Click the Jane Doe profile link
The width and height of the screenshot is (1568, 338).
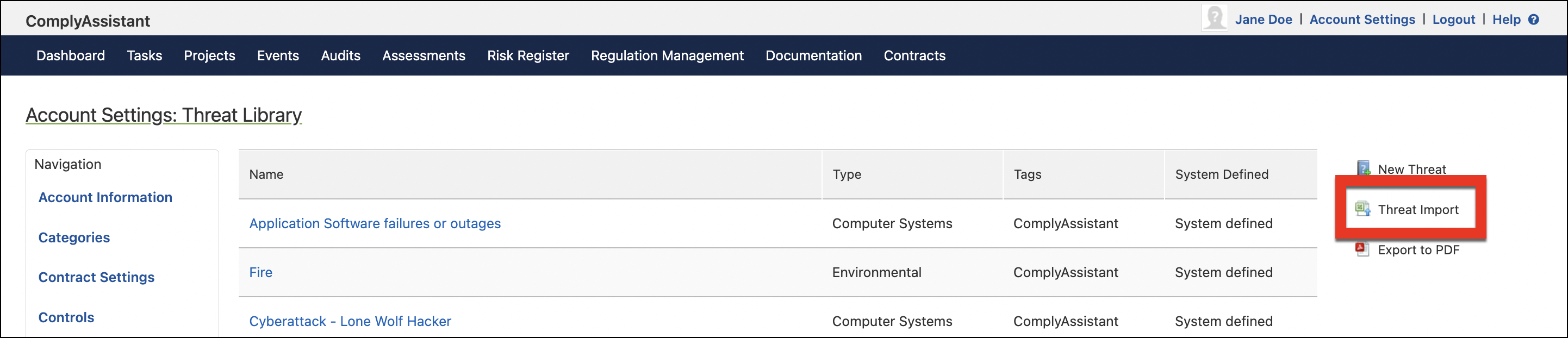(1264, 20)
